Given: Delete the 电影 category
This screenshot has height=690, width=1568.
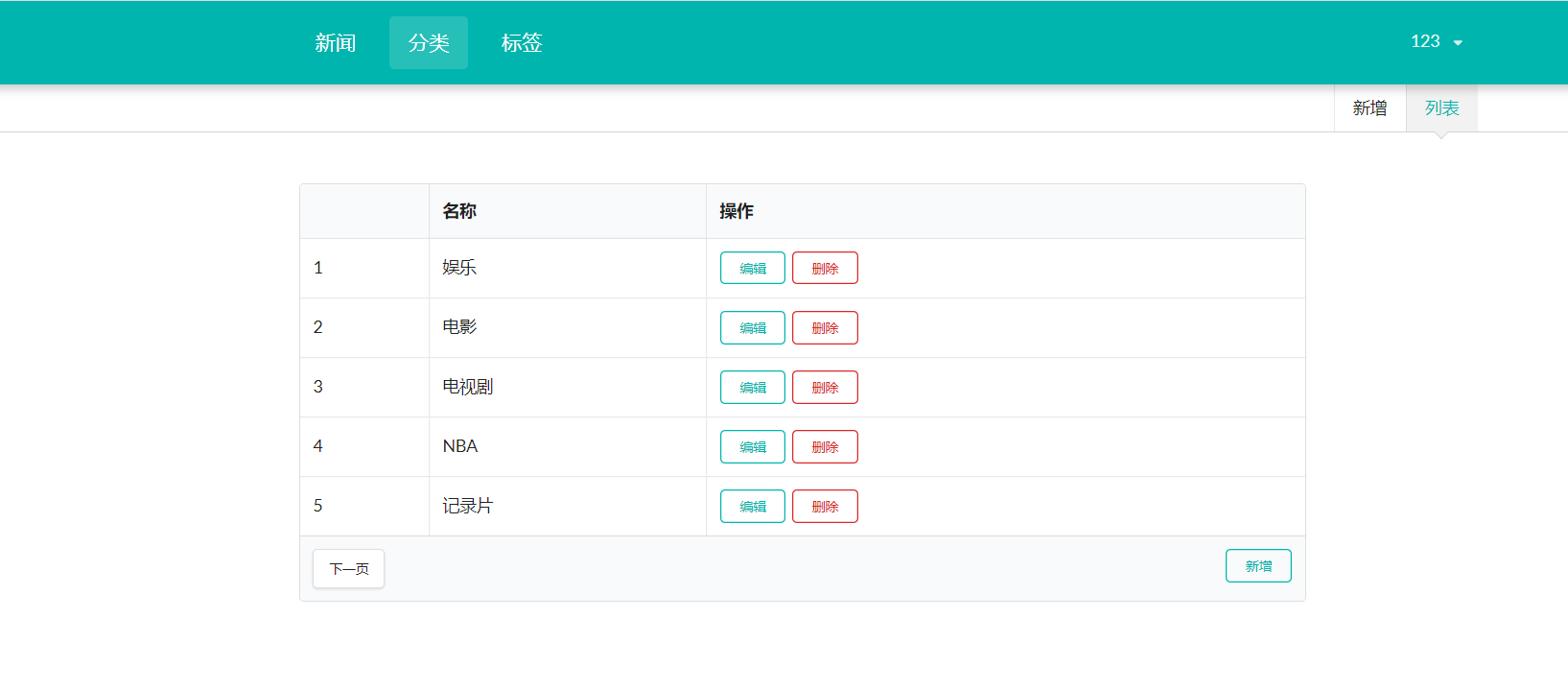Looking at the screenshot, I should point(825,327).
